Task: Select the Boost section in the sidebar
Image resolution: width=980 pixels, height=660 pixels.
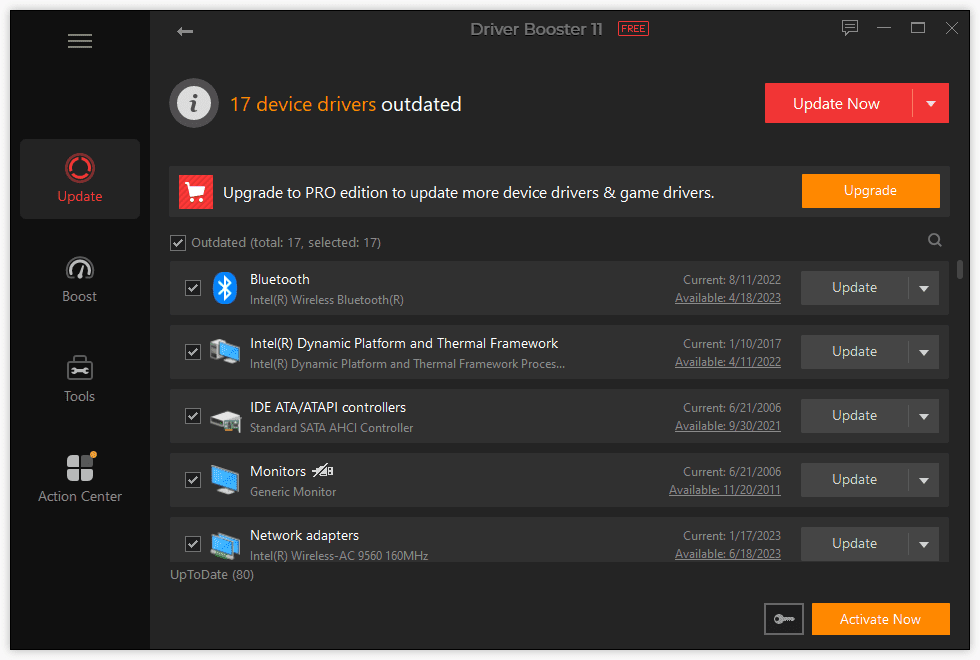Action: 79,280
